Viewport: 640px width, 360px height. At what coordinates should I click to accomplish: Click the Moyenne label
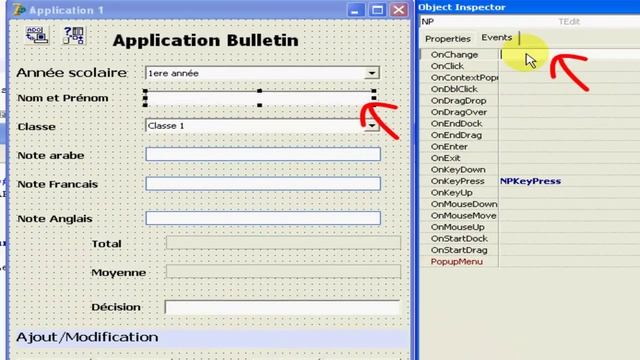click(118, 273)
